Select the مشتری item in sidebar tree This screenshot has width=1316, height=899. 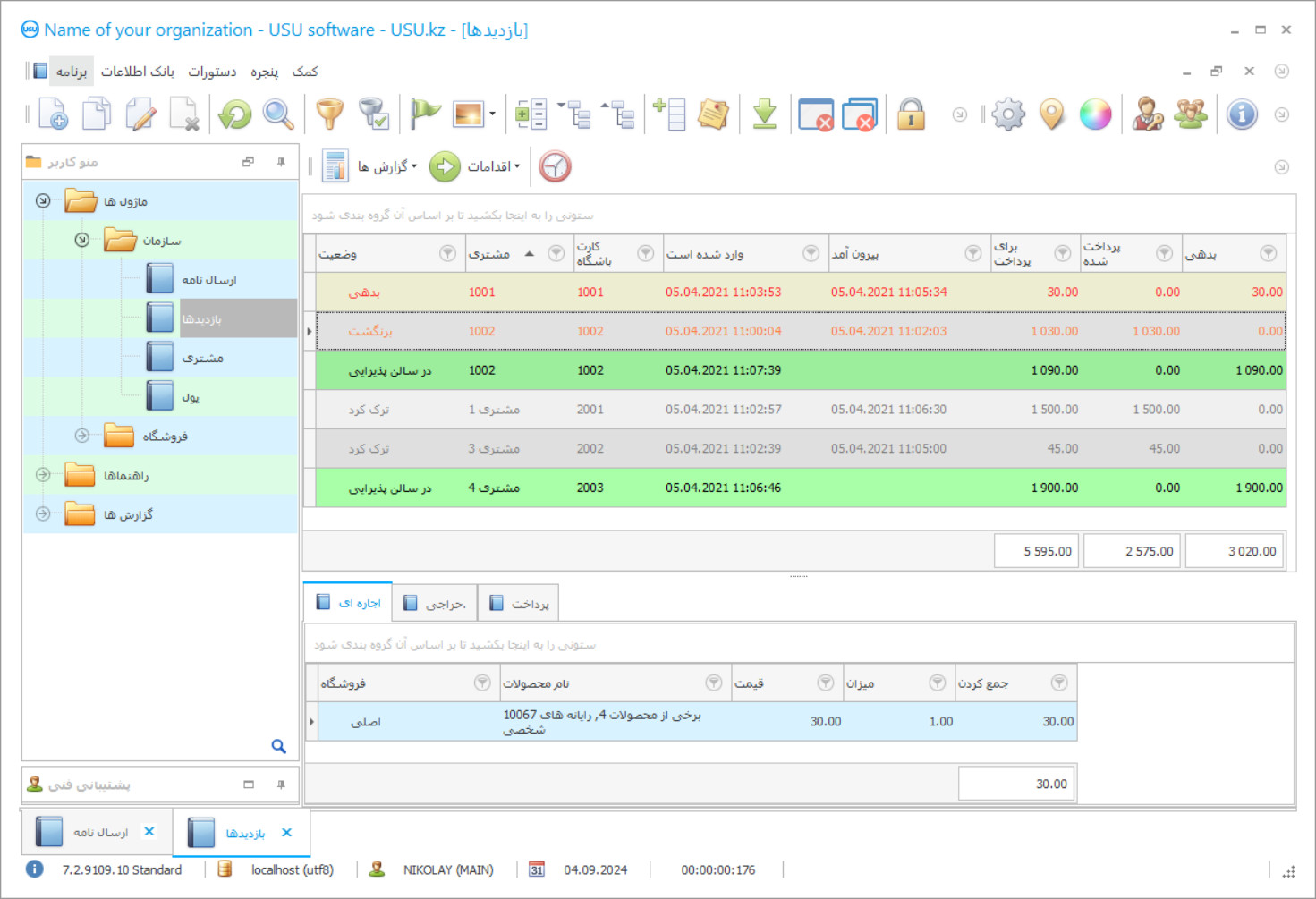pyautogui.click(x=202, y=358)
